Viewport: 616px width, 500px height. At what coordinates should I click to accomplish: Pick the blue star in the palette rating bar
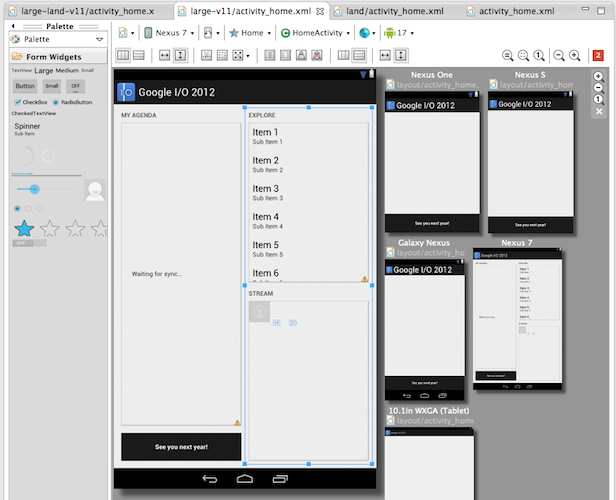click(24, 229)
